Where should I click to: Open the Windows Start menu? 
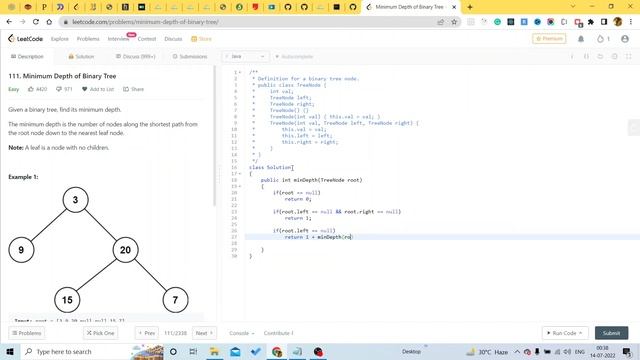coord(10,351)
